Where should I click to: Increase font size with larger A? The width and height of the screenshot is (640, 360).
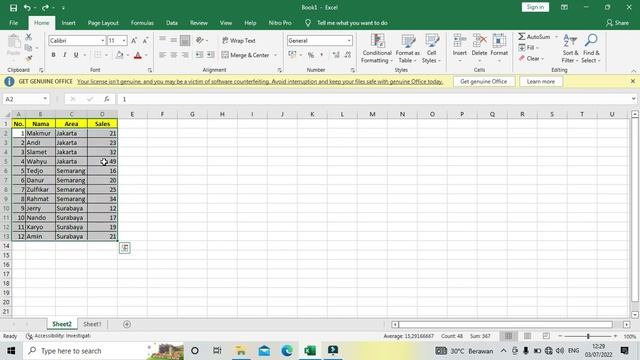tap(134, 40)
